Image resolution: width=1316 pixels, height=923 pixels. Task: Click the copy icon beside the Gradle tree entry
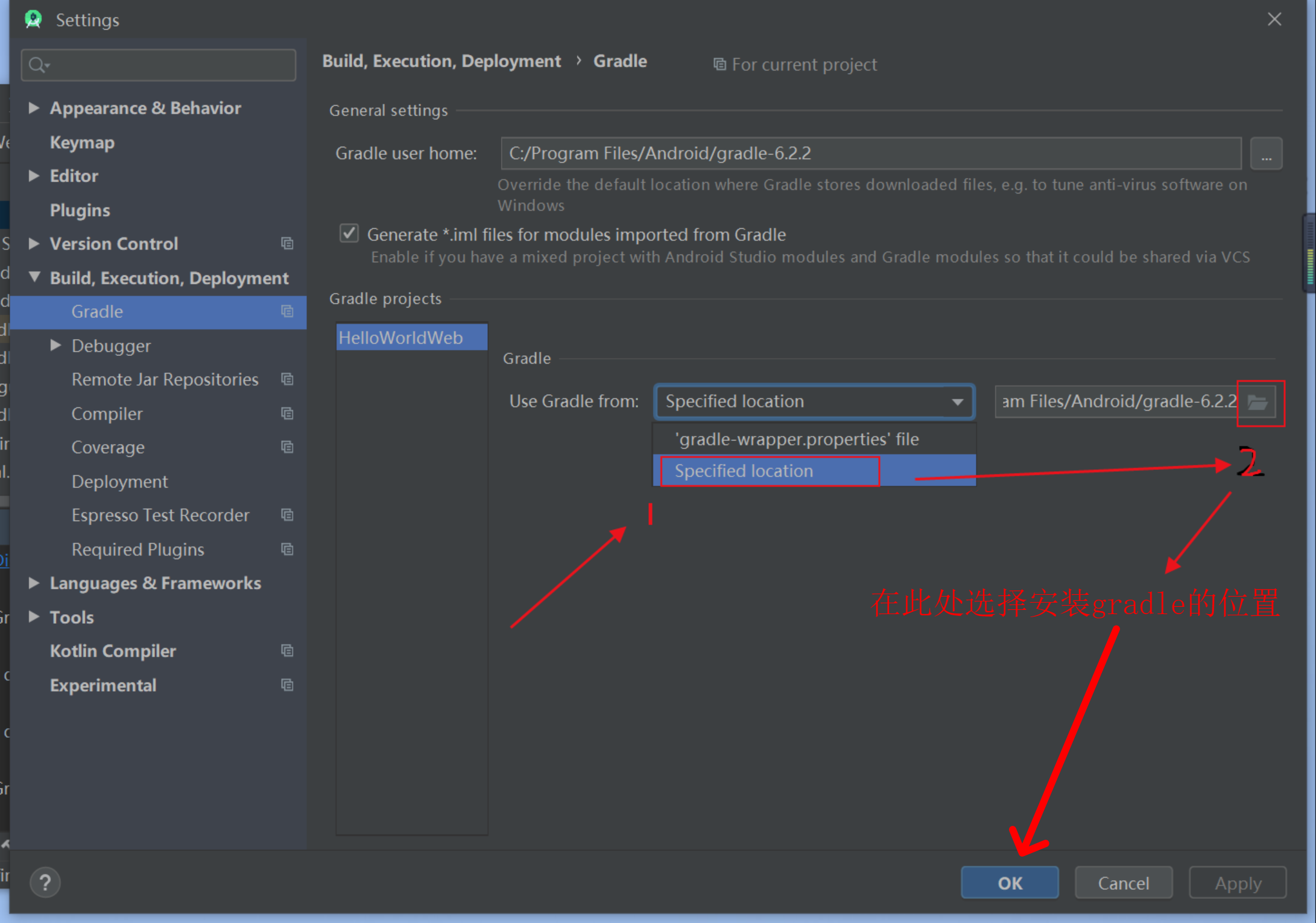point(287,312)
